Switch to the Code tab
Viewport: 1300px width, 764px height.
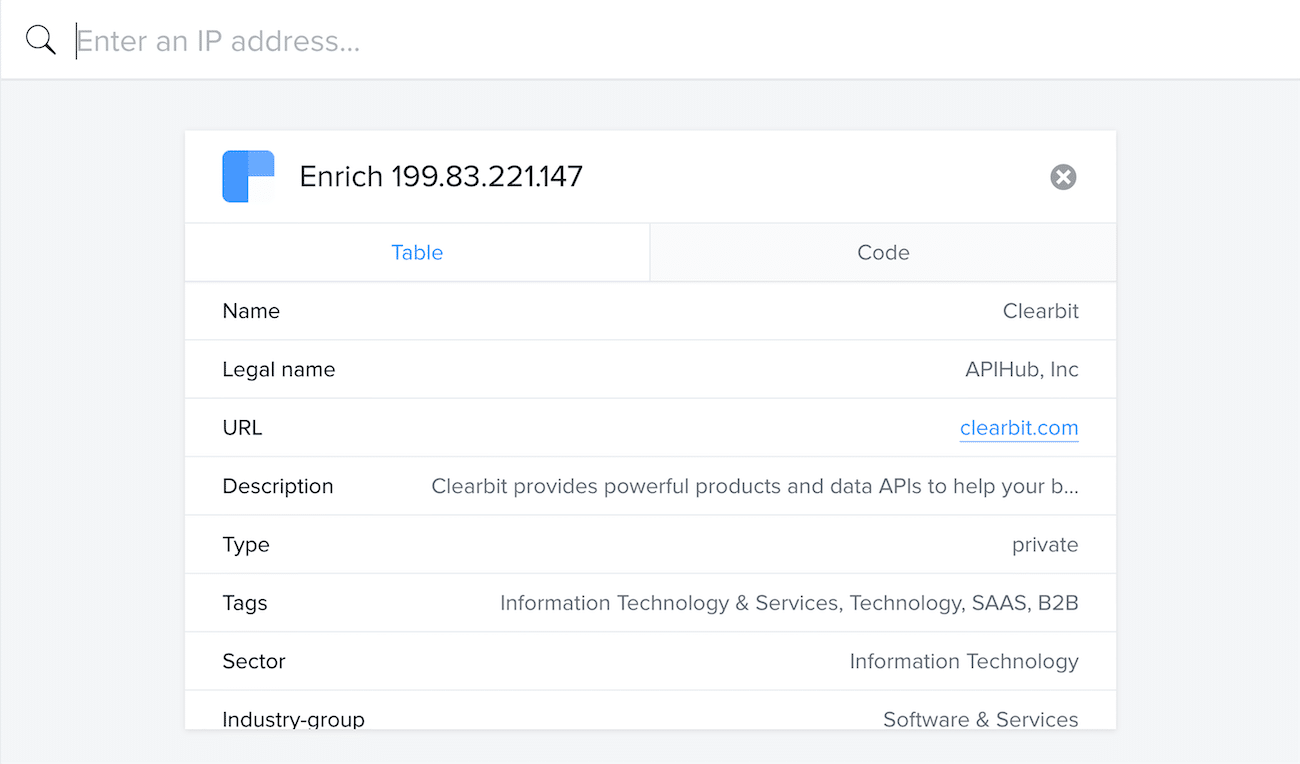(883, 253)
